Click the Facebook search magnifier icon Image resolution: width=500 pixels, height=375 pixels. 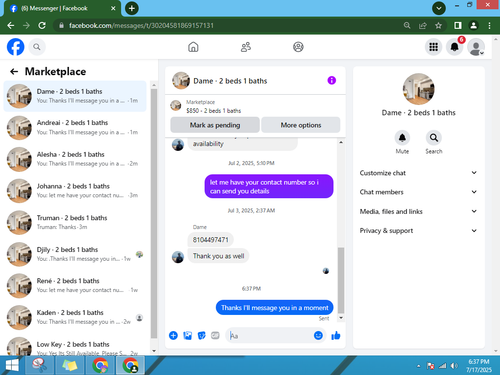click(x=37, y=47)
